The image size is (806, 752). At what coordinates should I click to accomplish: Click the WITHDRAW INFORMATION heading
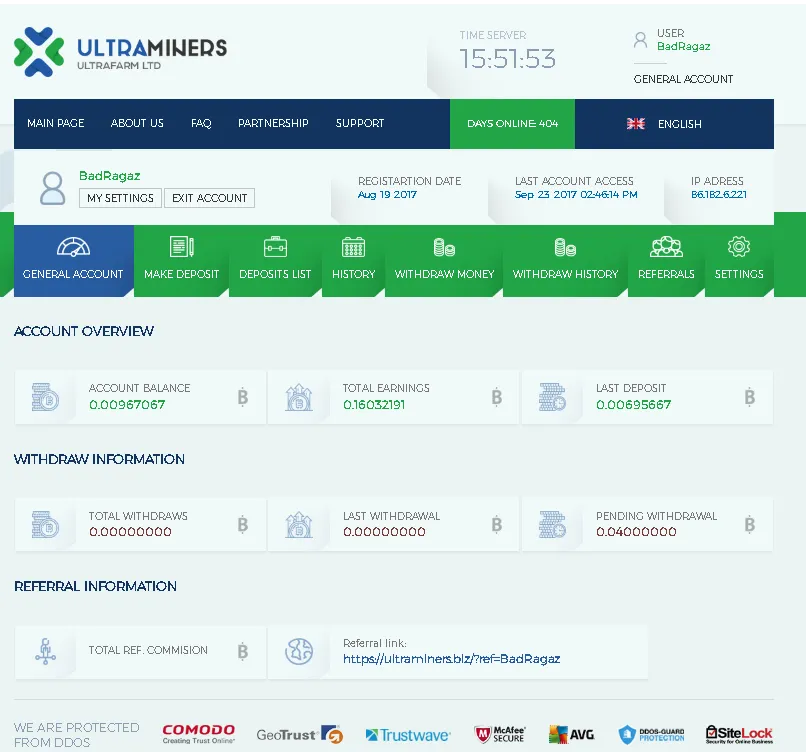(x=99, y=459)
